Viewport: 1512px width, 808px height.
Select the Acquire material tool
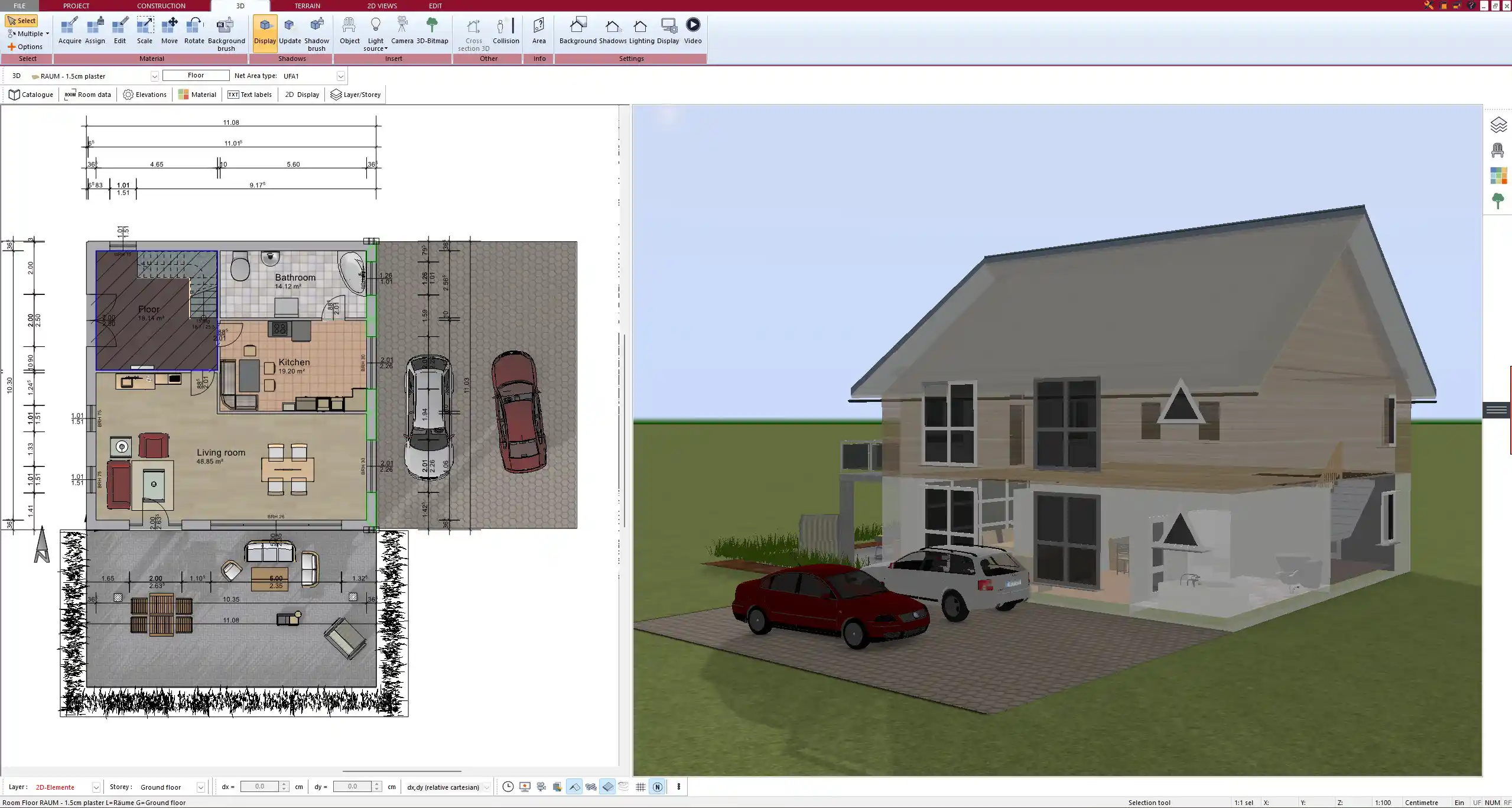coord(70,30)
